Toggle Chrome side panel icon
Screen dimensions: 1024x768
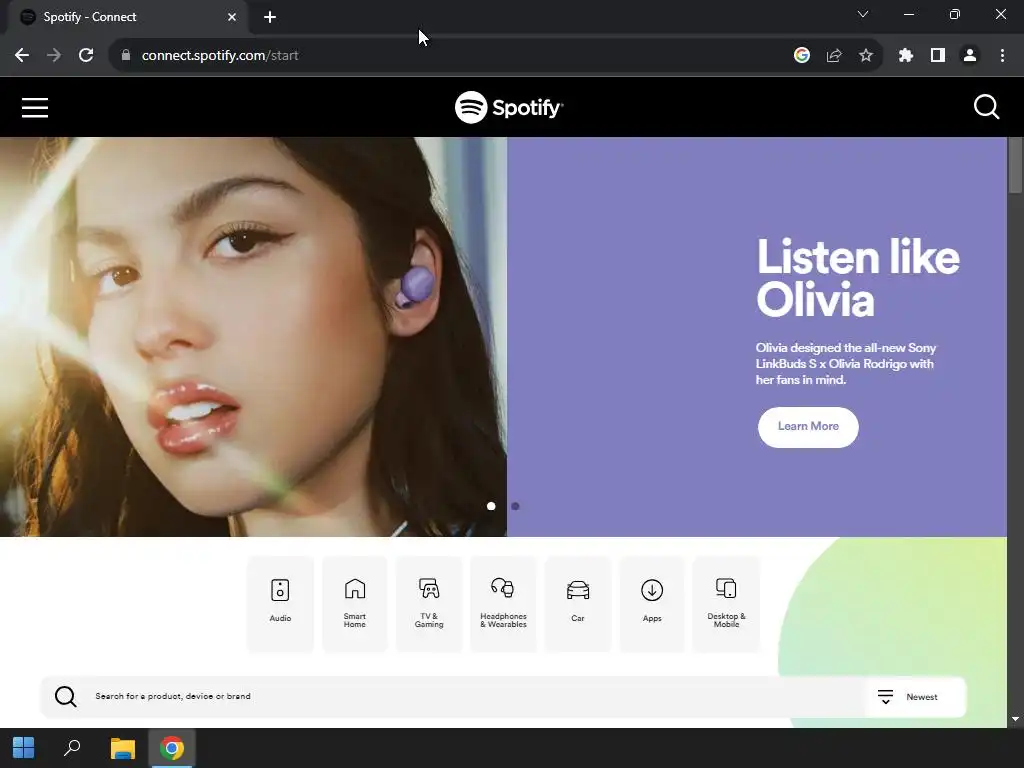(x=938, y=56)
